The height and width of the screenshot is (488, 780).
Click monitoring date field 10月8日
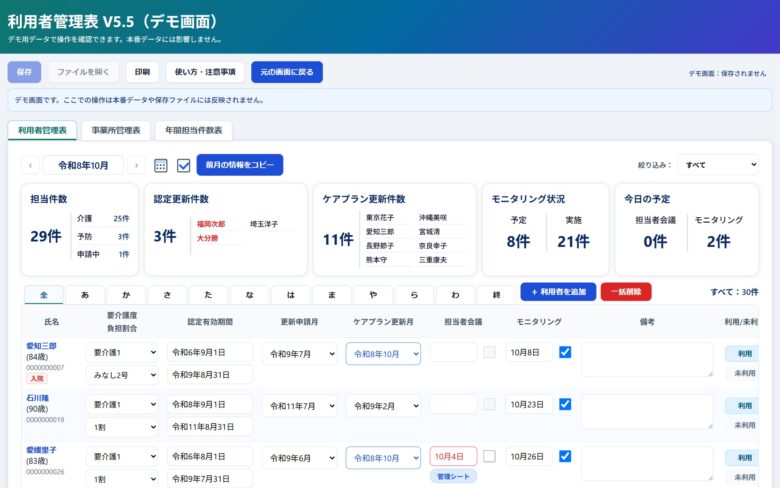pyautogui.click(x=529, y=352)
